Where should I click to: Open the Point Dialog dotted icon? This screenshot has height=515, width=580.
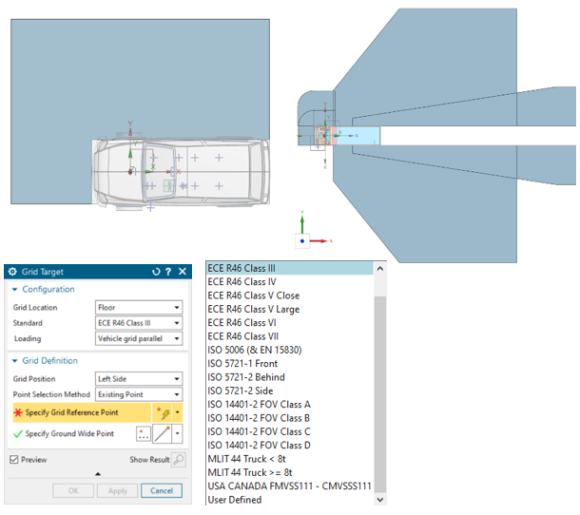144,434
